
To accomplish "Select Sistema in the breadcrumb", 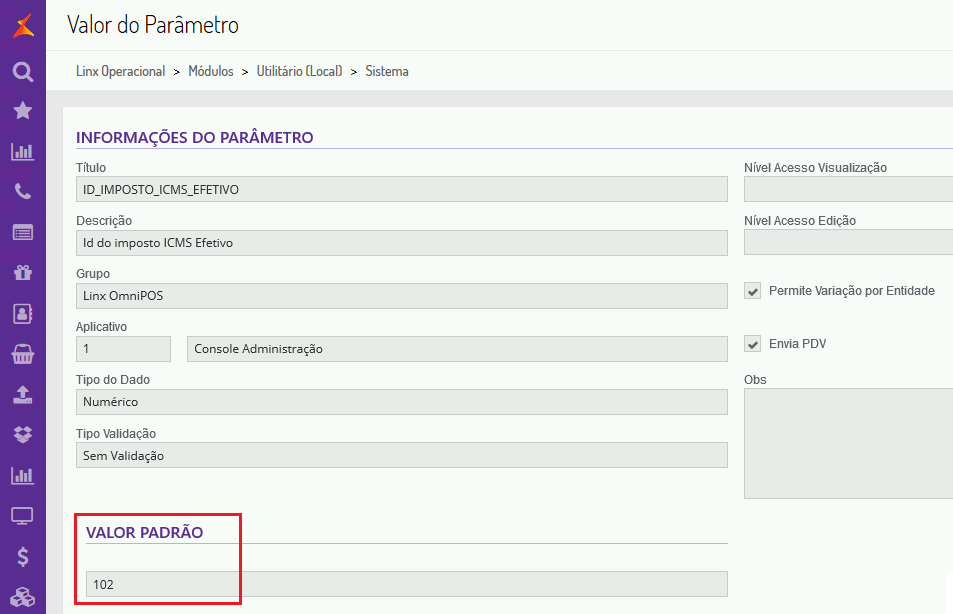I will point(387,71).
